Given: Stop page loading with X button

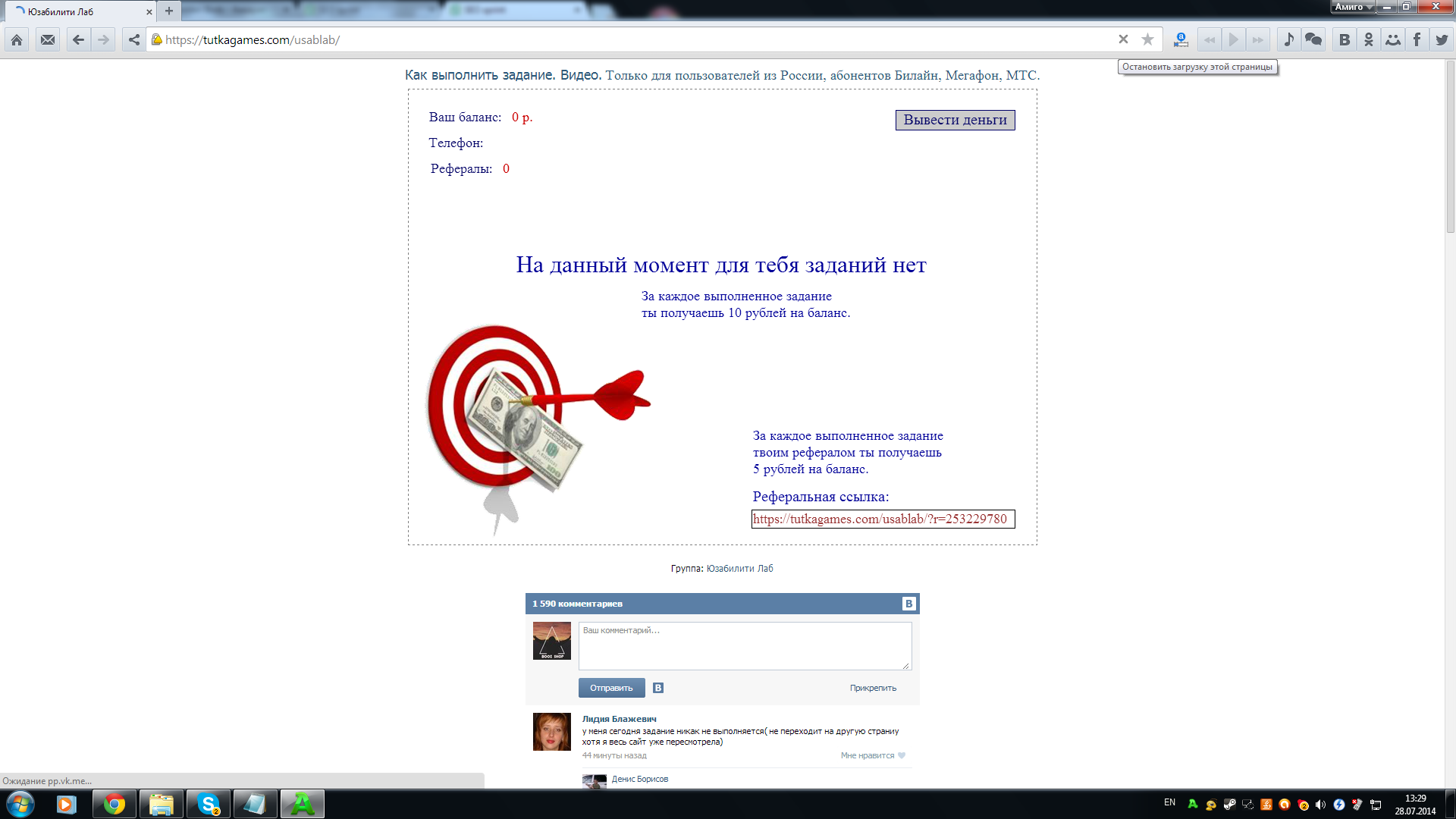Looking at the screenshot, I should pos(1123,39).
